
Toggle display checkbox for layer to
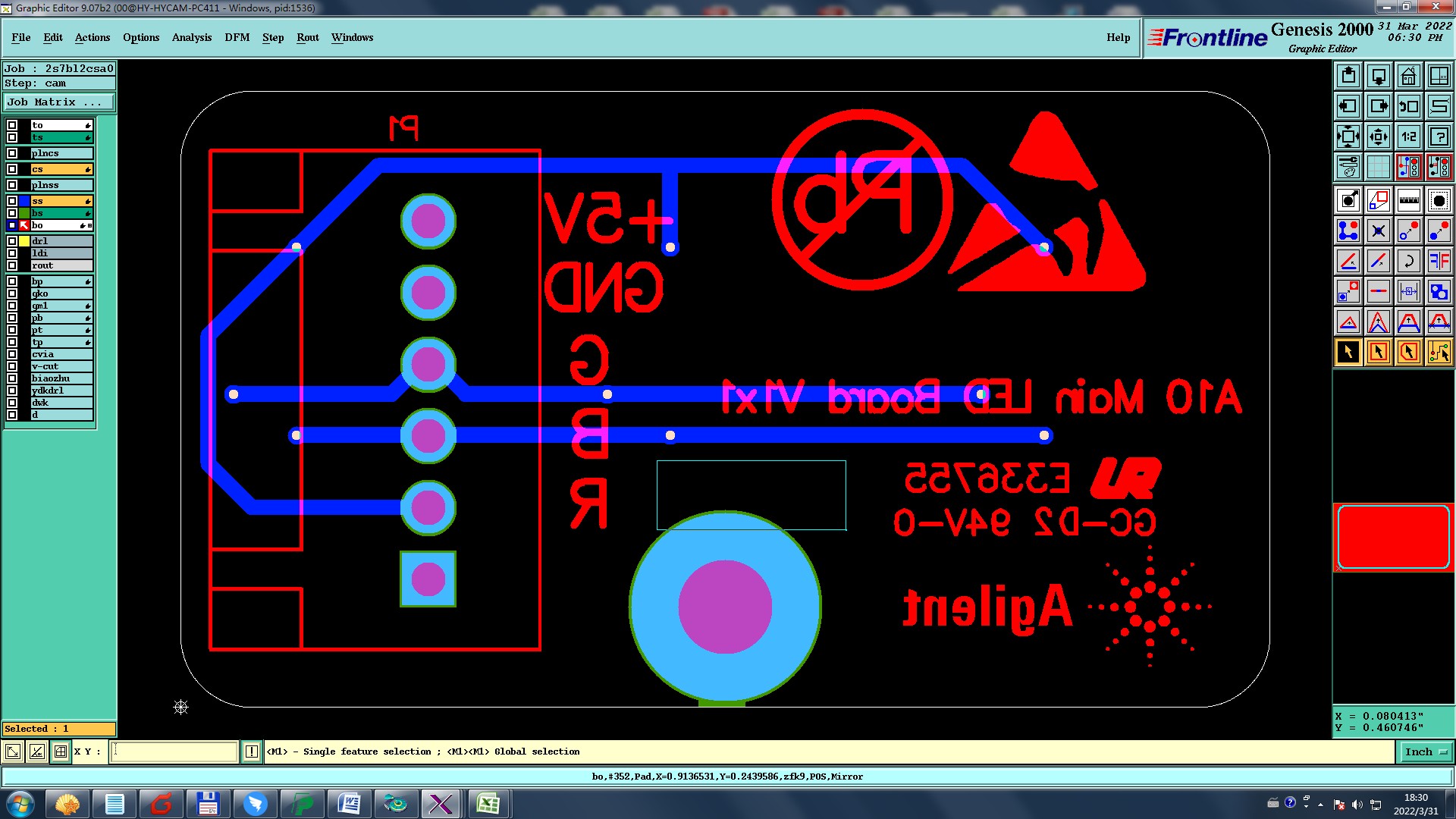tap(12, 125)
